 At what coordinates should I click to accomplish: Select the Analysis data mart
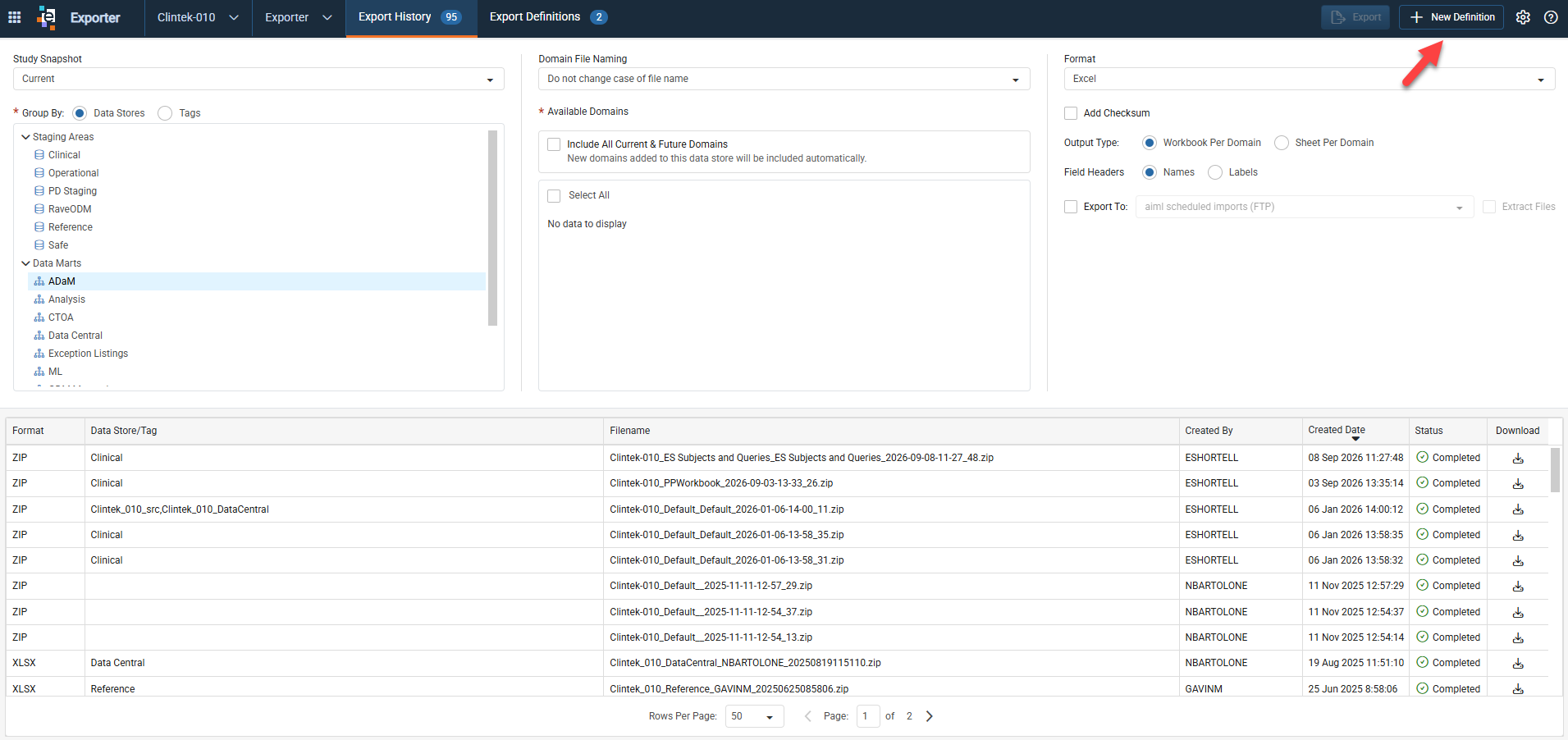pyautogui.click(x=66, y=299)
